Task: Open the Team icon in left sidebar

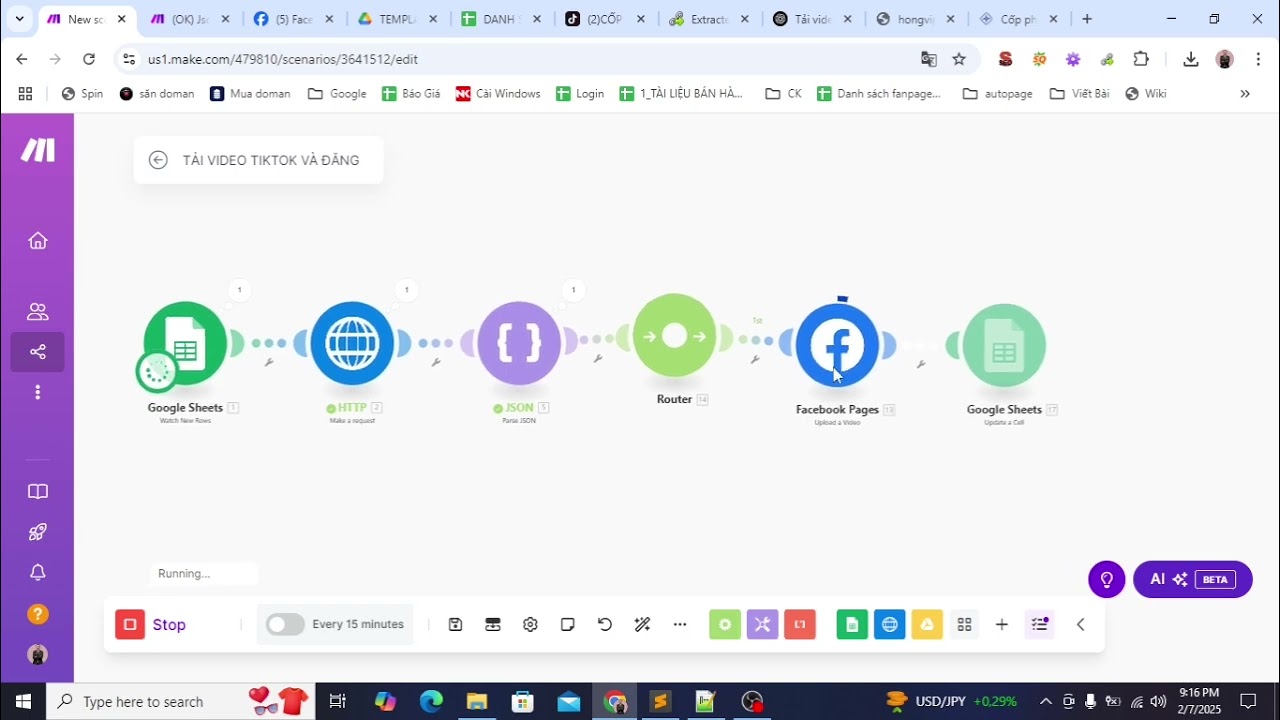Action: [37, 311]
